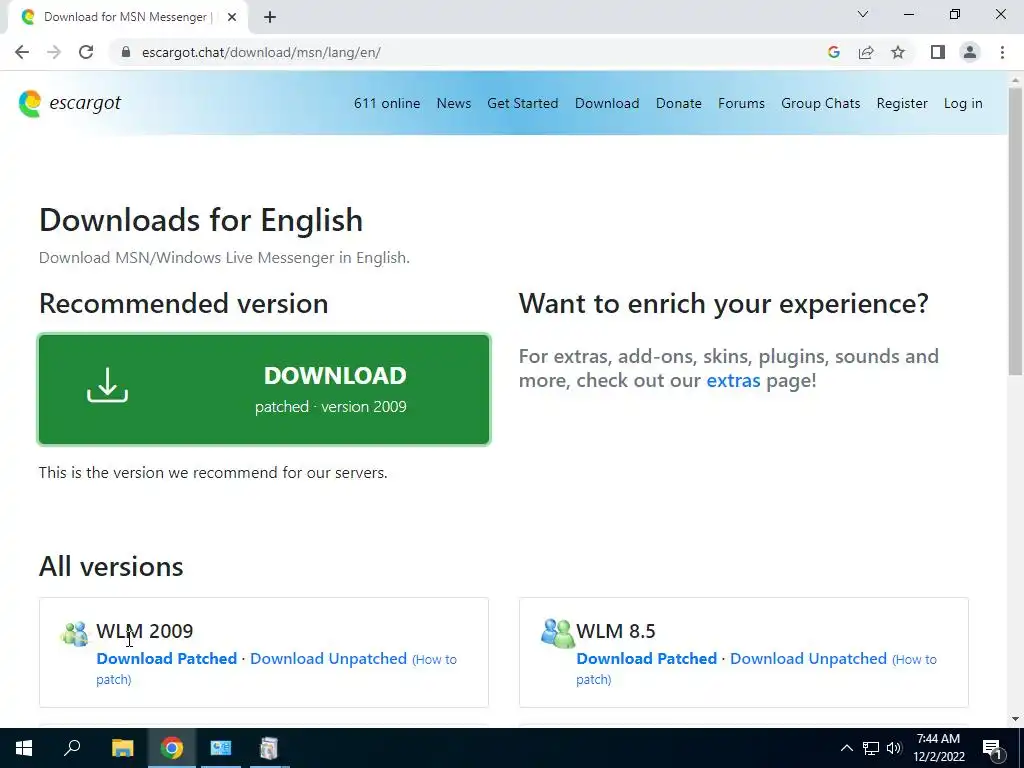The height and width of the screenshot is (768, 1024).
Task: Open the Messenger app in taskbar
Action: point(221,748)
